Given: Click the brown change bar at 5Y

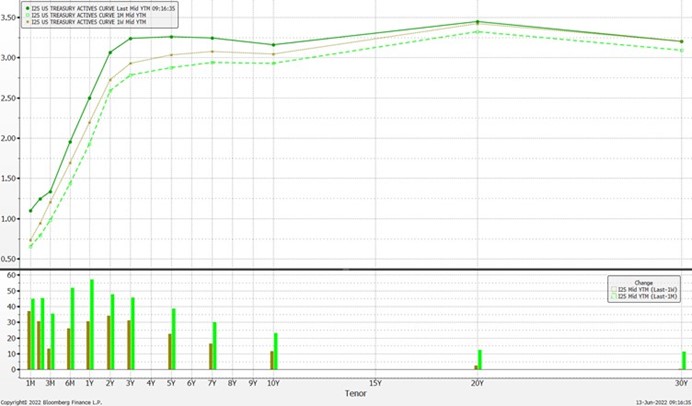Looking at the screenshot, I should coord(170,352).
